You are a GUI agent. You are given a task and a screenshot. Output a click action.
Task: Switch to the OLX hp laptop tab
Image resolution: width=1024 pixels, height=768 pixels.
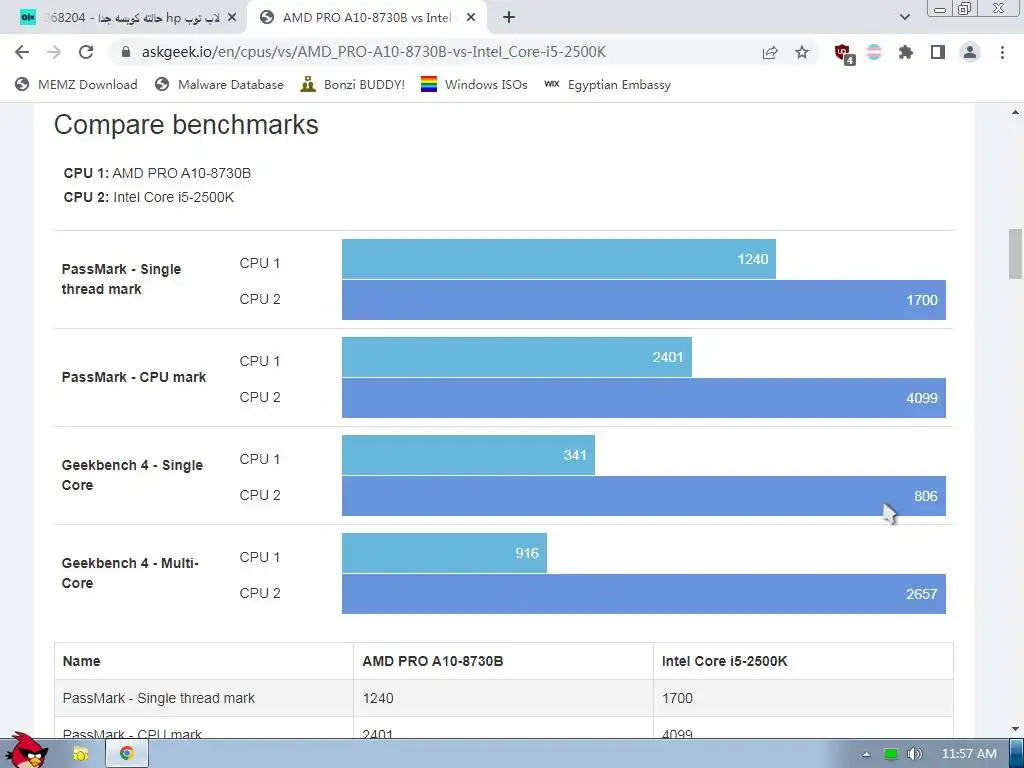124,18
